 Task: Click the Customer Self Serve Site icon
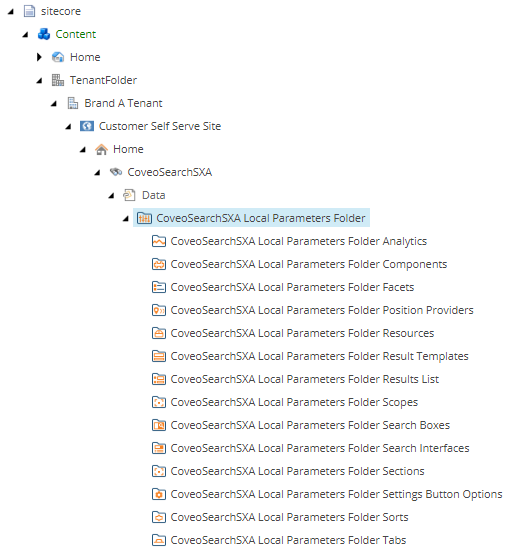click(x=87, y=126)
